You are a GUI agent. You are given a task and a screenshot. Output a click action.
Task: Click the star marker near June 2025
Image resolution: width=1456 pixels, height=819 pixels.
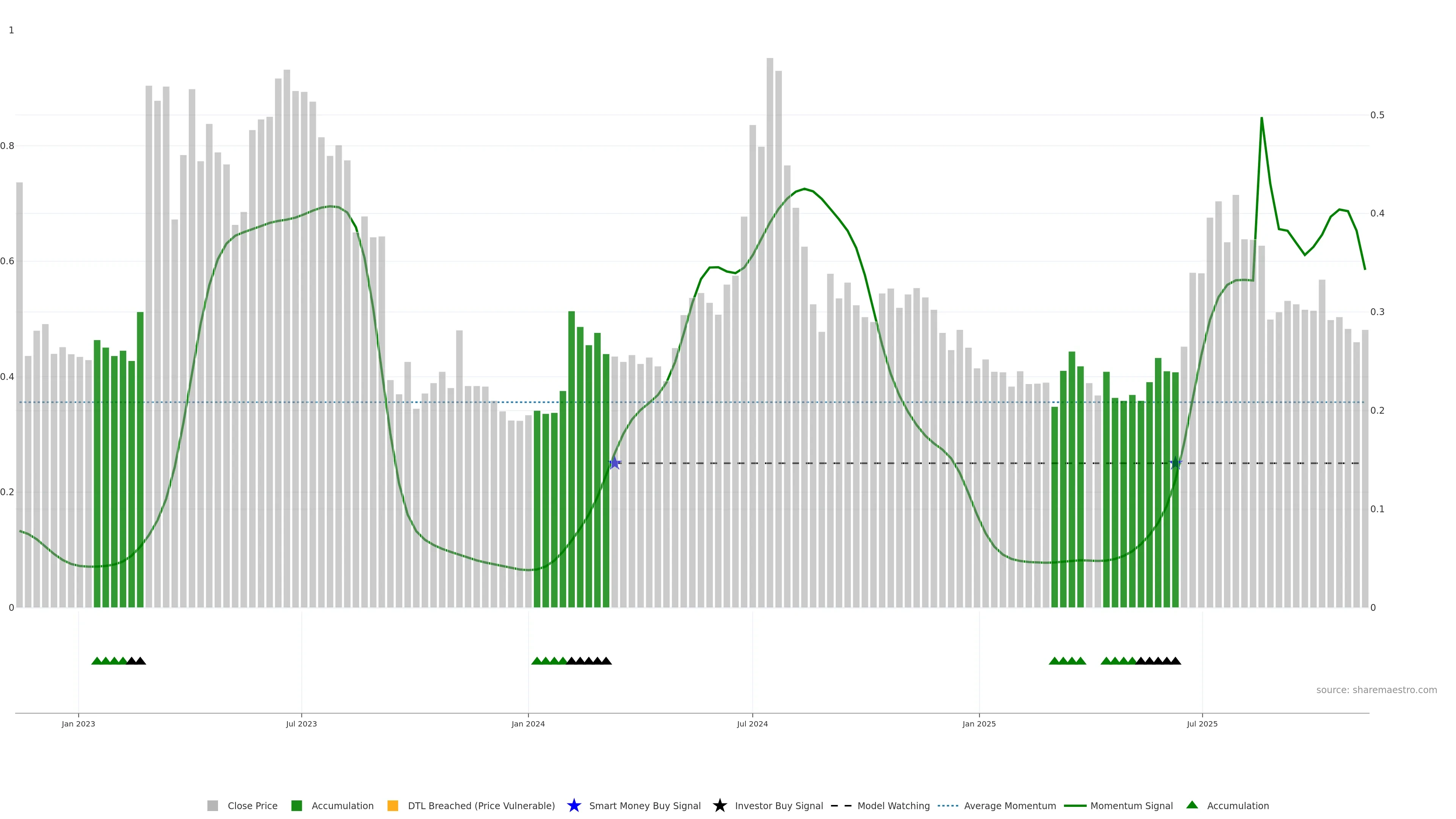click(x=1176, y=463)
